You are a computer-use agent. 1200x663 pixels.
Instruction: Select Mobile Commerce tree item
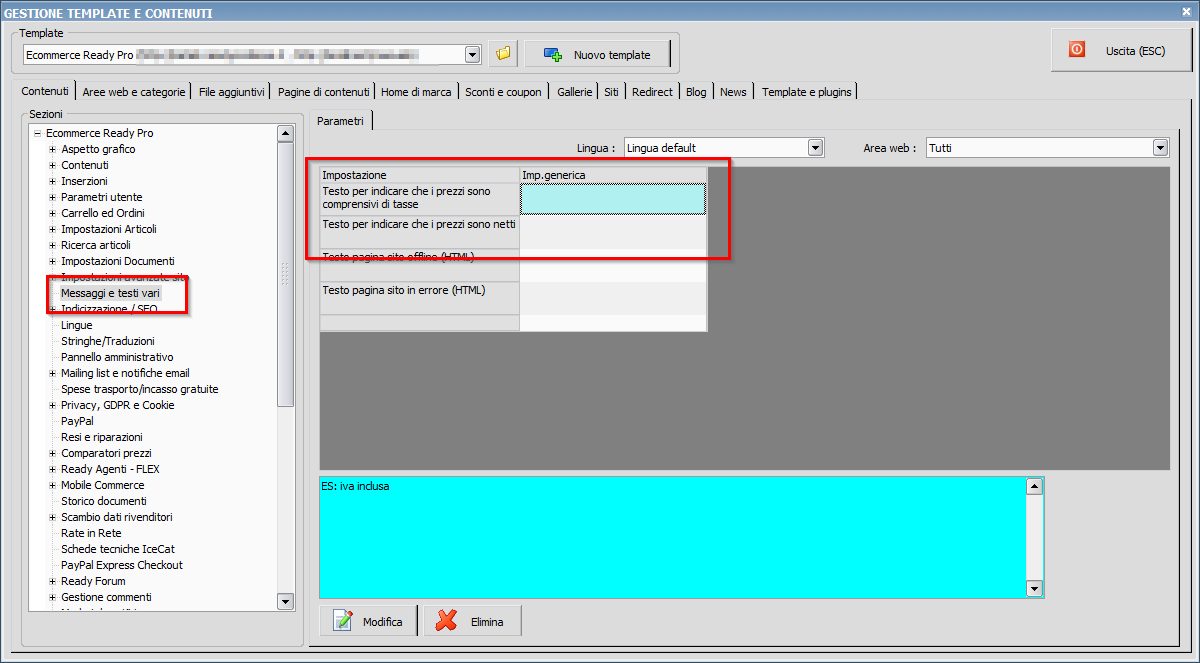[102, 485]
